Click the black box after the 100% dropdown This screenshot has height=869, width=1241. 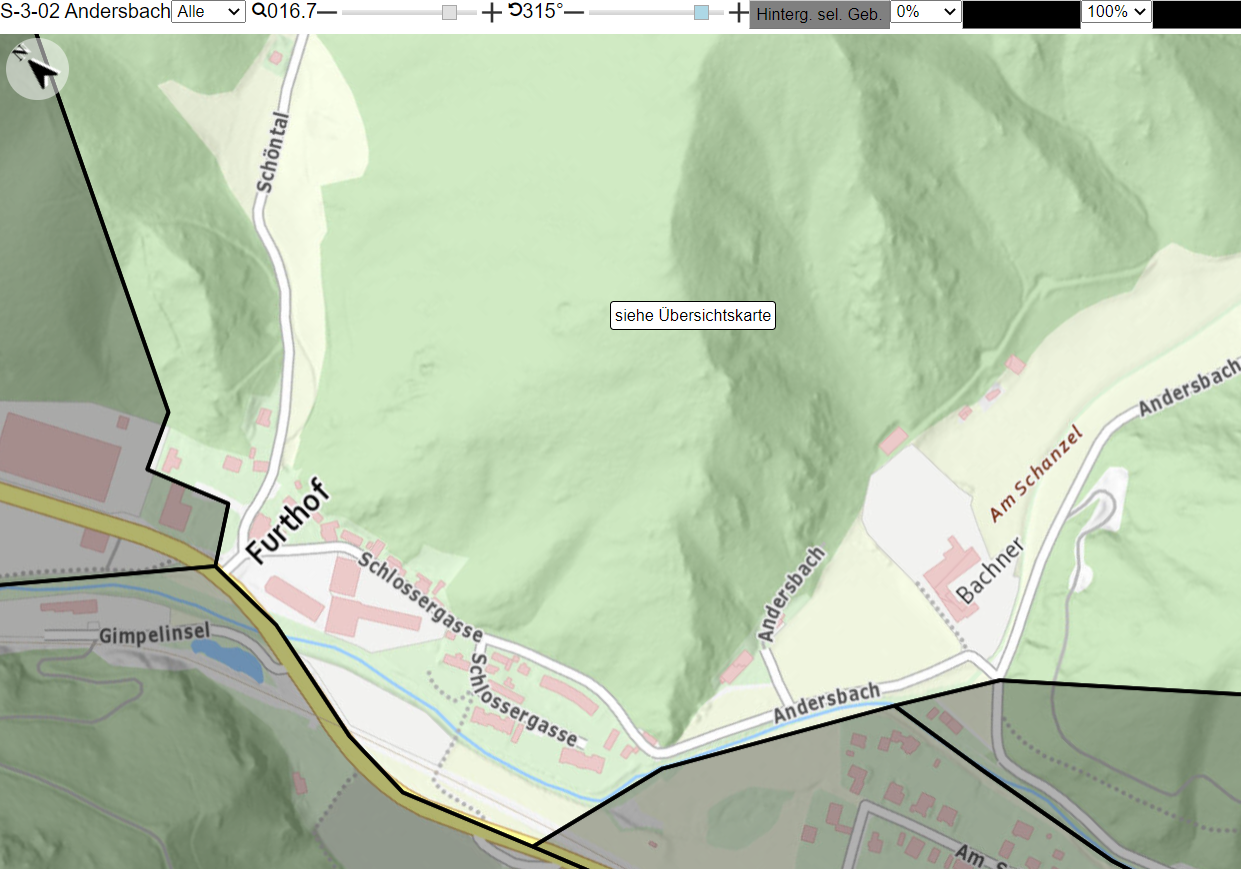[x=1196, y=14]
